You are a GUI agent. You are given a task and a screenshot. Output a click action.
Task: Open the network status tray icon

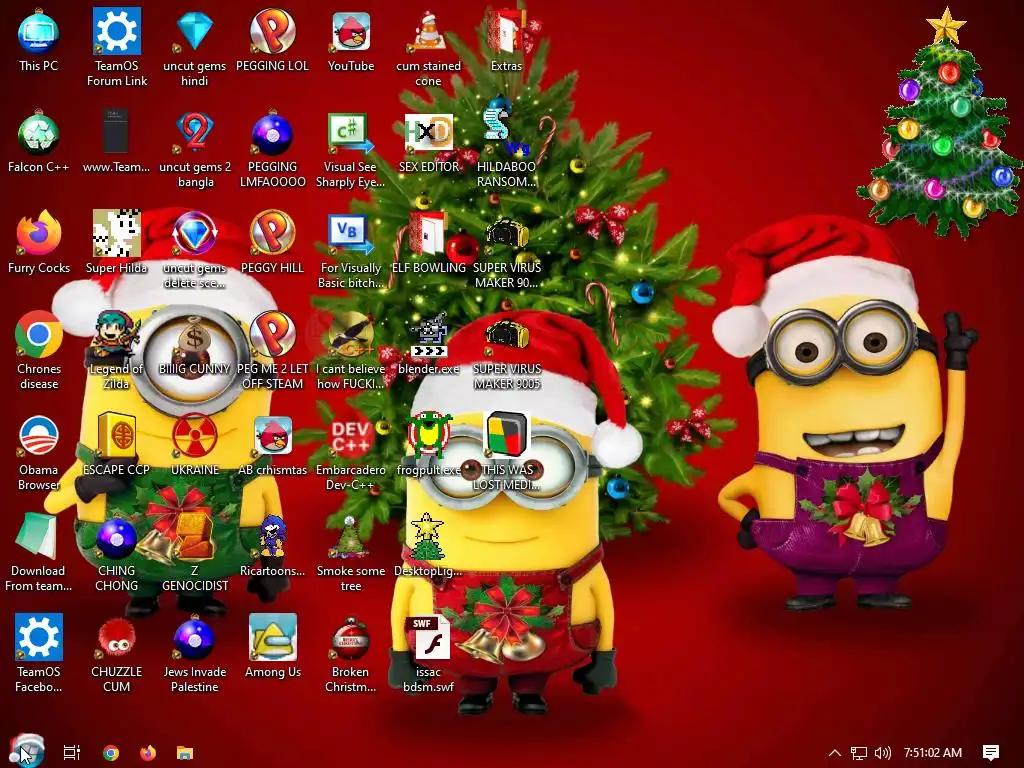[859, 753]
